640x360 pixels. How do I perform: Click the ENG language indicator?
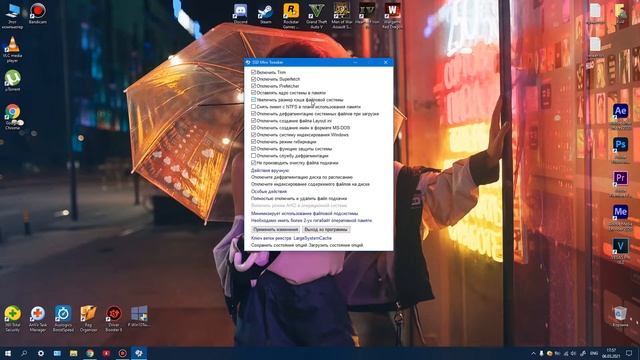594,353
